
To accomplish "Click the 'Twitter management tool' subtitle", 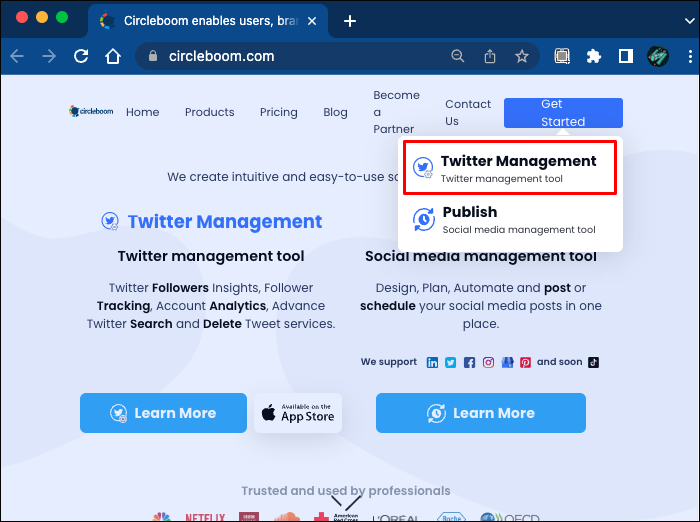I will point(211,256).
